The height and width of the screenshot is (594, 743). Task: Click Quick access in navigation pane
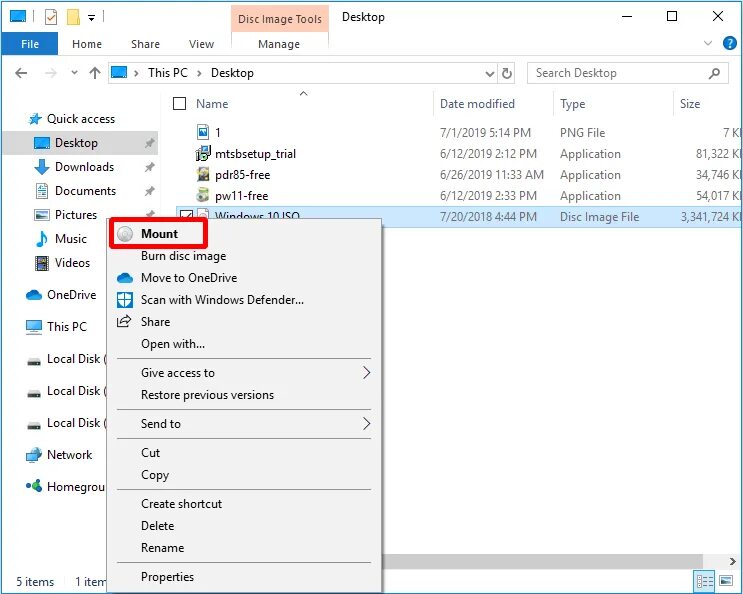pyautogui.click(x=81, y=119)
